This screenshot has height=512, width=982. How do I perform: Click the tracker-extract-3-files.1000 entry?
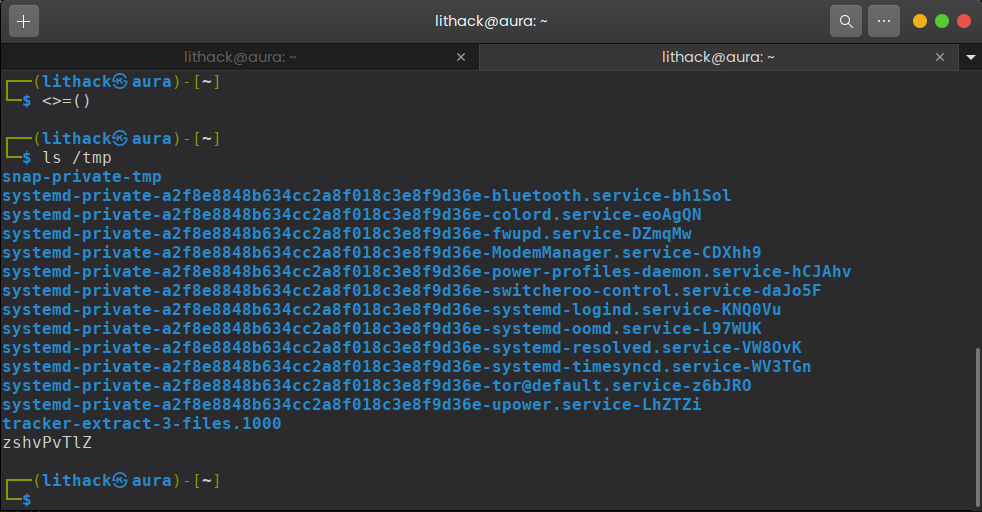(x=142, y=424)
